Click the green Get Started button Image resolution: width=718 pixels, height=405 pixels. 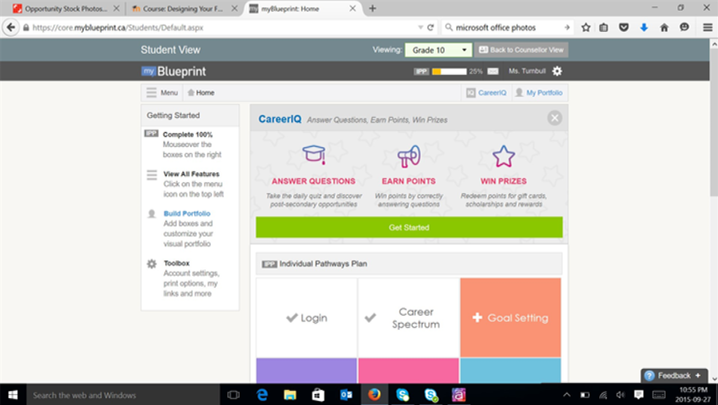(x=409, y=227)
